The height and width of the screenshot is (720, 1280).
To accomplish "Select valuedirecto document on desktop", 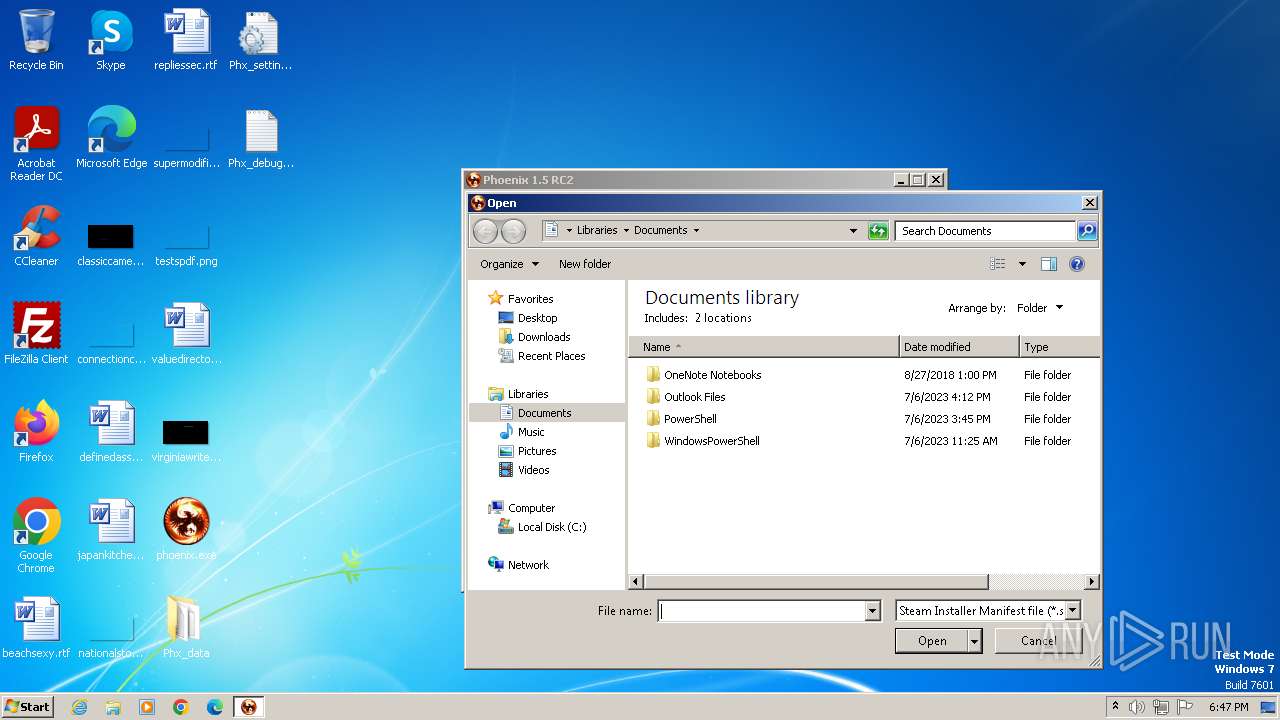I will coord(186,334).
